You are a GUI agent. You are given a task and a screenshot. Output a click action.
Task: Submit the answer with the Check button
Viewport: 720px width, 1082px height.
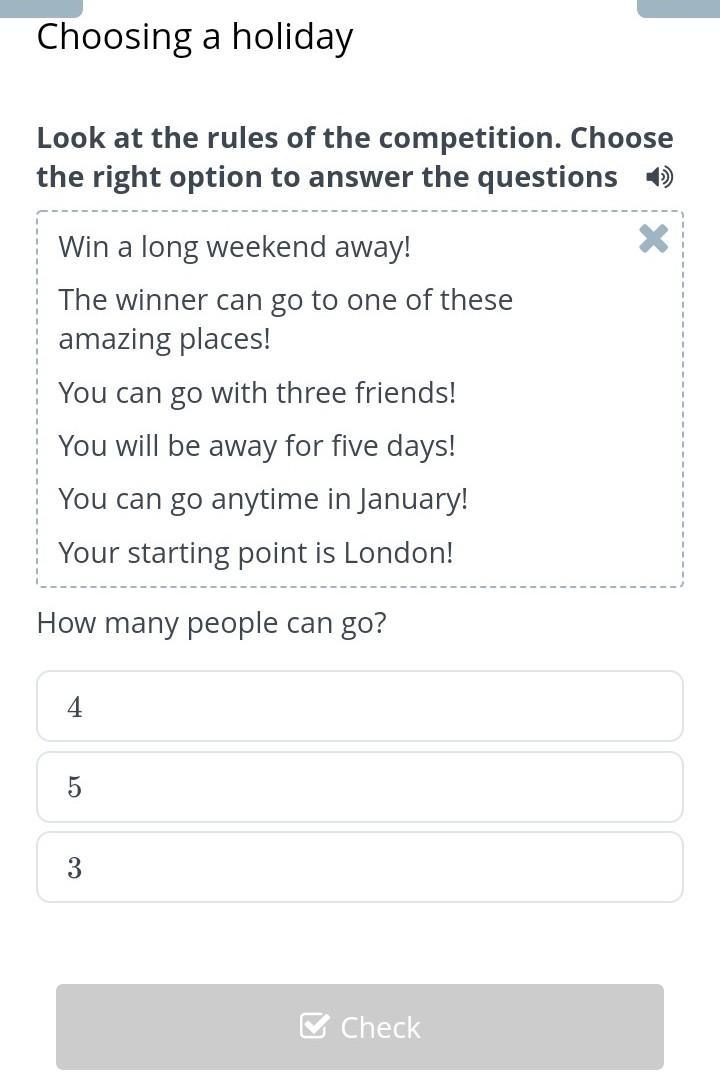(x=360, y=1027)
